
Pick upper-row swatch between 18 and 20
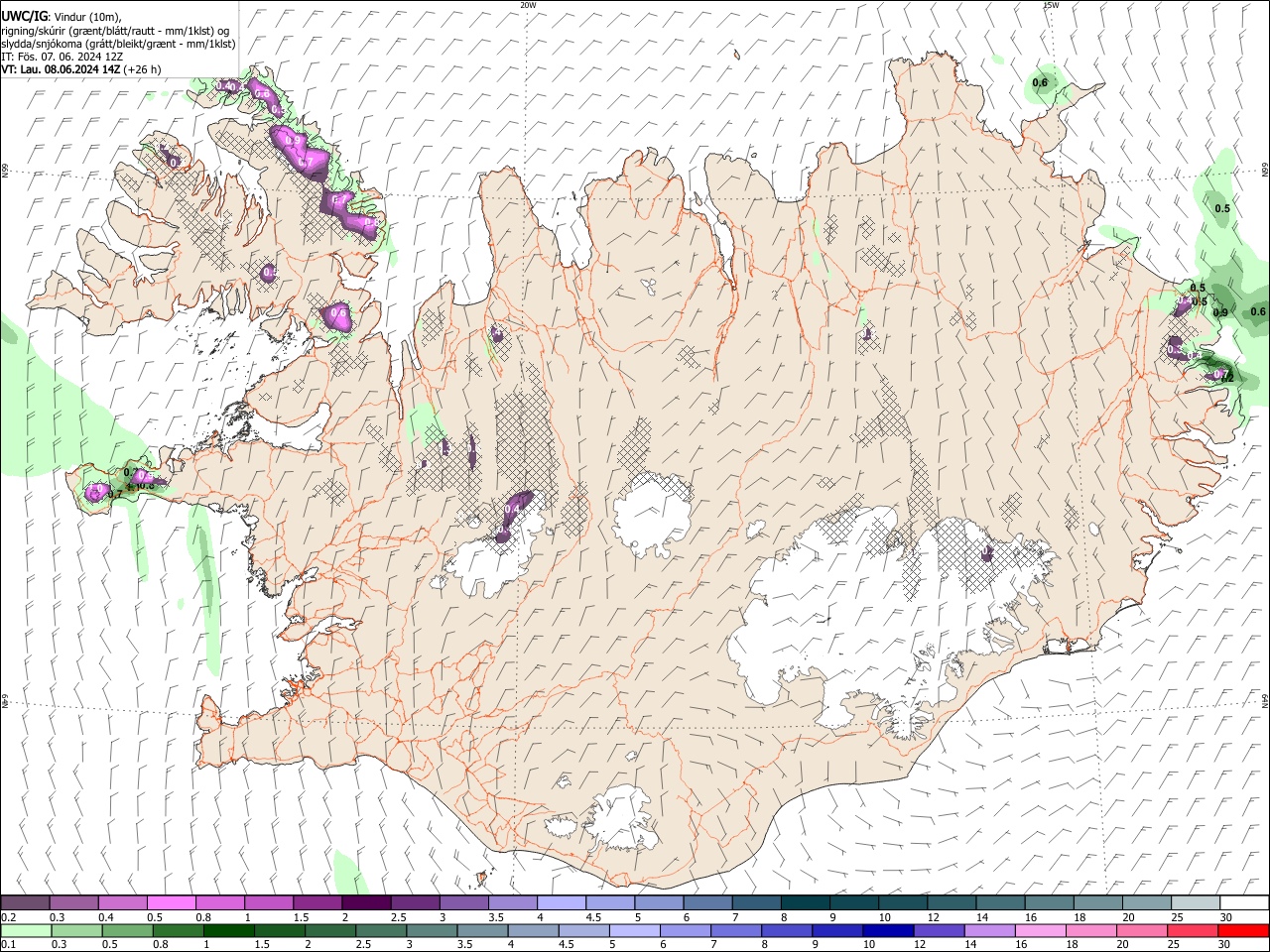1097,902
